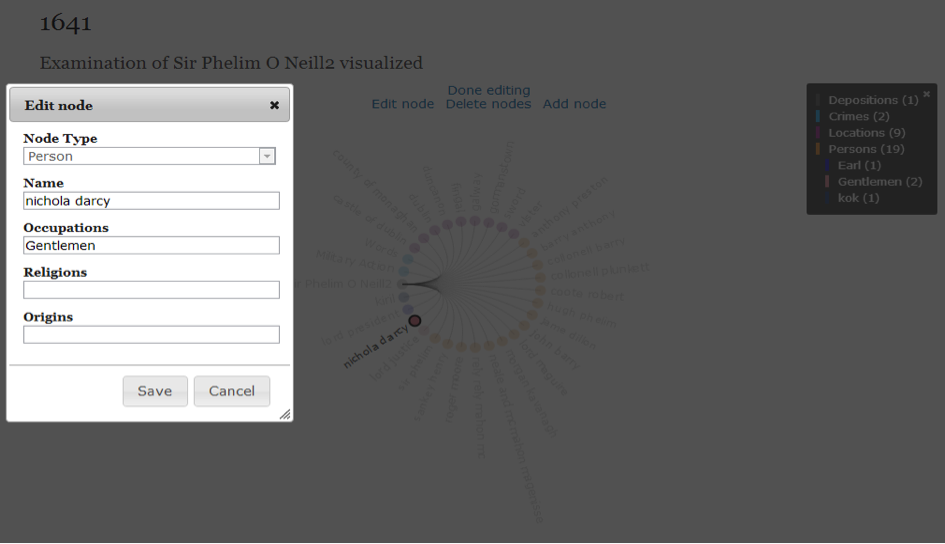This screenshot has height=544, width=945.
Task: Select the Origins text box
Action: (x=151, y=335)
